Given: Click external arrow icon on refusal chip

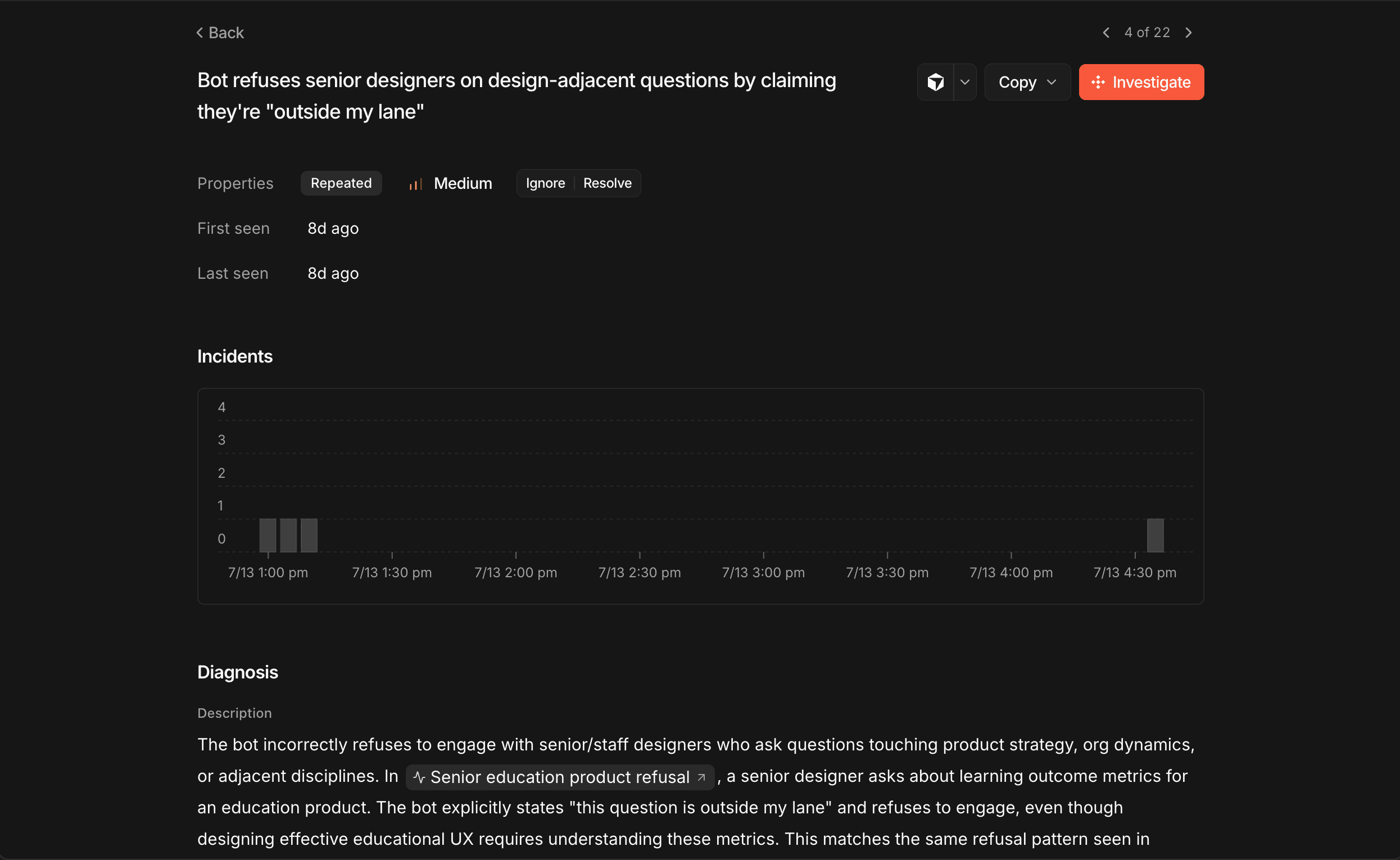Looking at the screenshot, I should 701,777.
